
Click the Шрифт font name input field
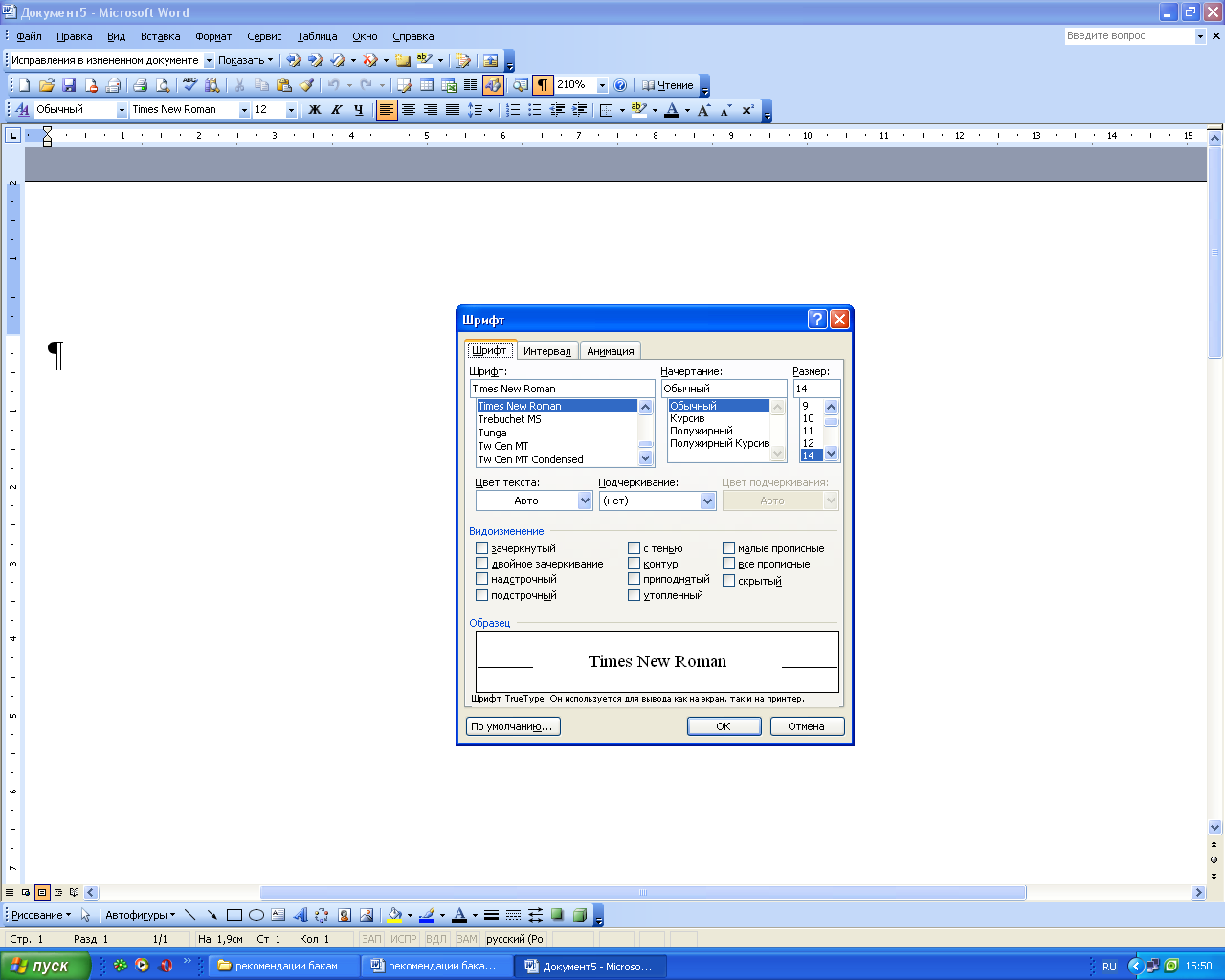[562, 389]
